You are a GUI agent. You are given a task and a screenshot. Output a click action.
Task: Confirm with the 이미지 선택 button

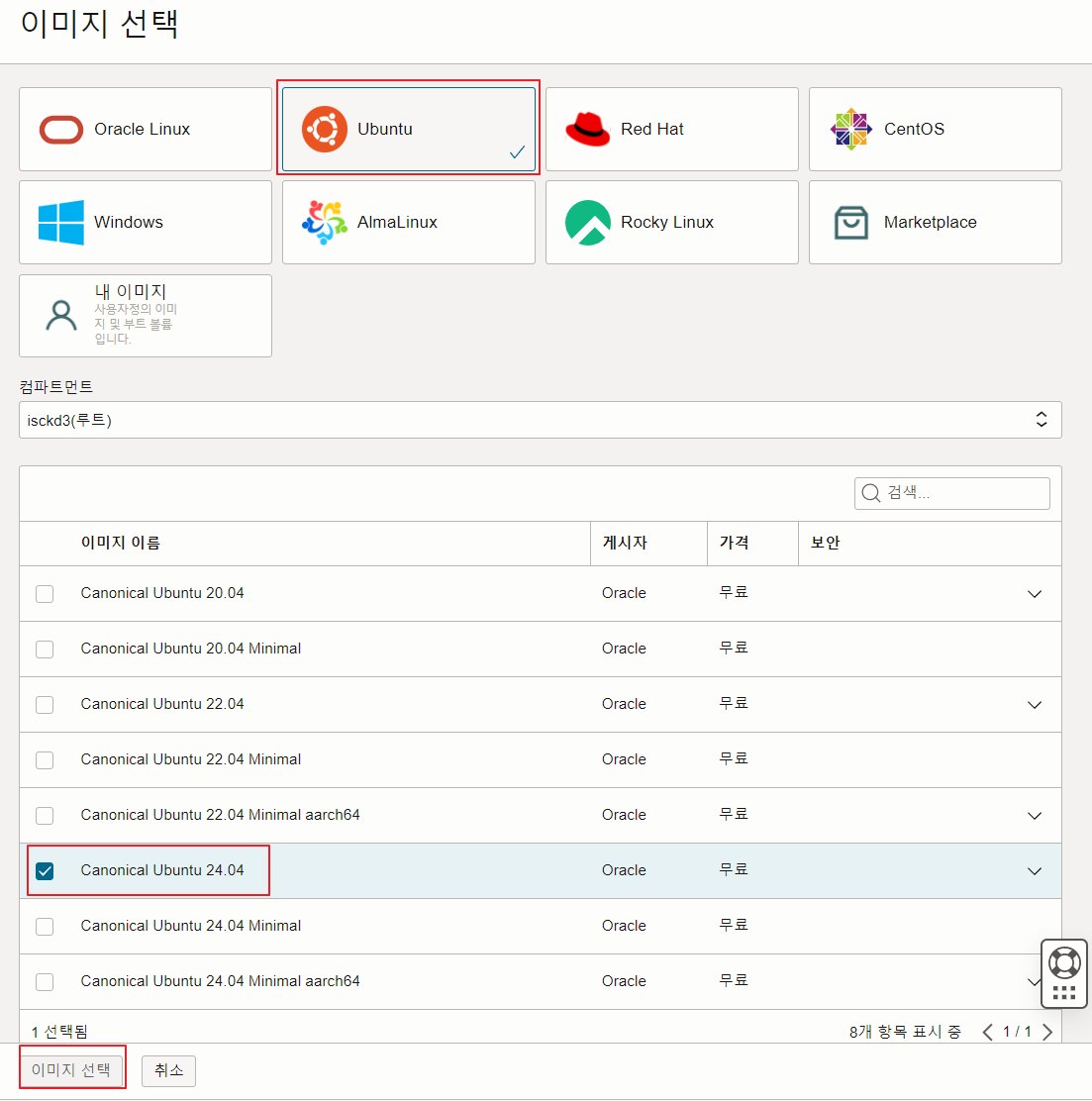[71, 1070]
